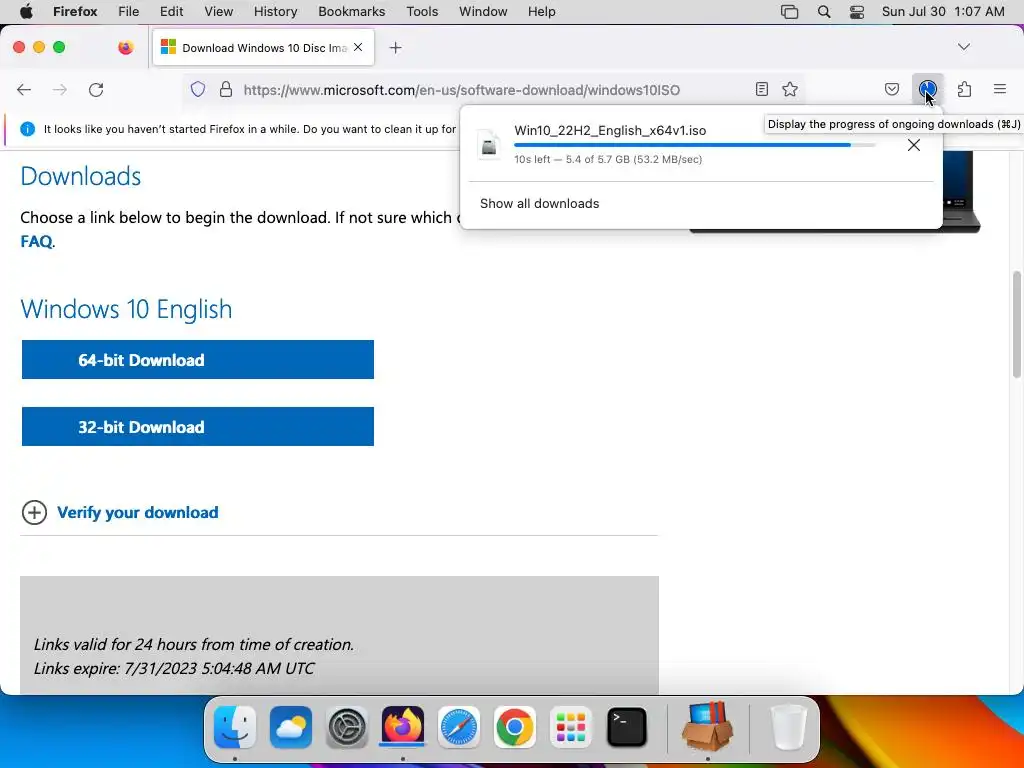This screenshot has width=1024, height=768.
Task: Click the Downloads heading
Action: 81,176
